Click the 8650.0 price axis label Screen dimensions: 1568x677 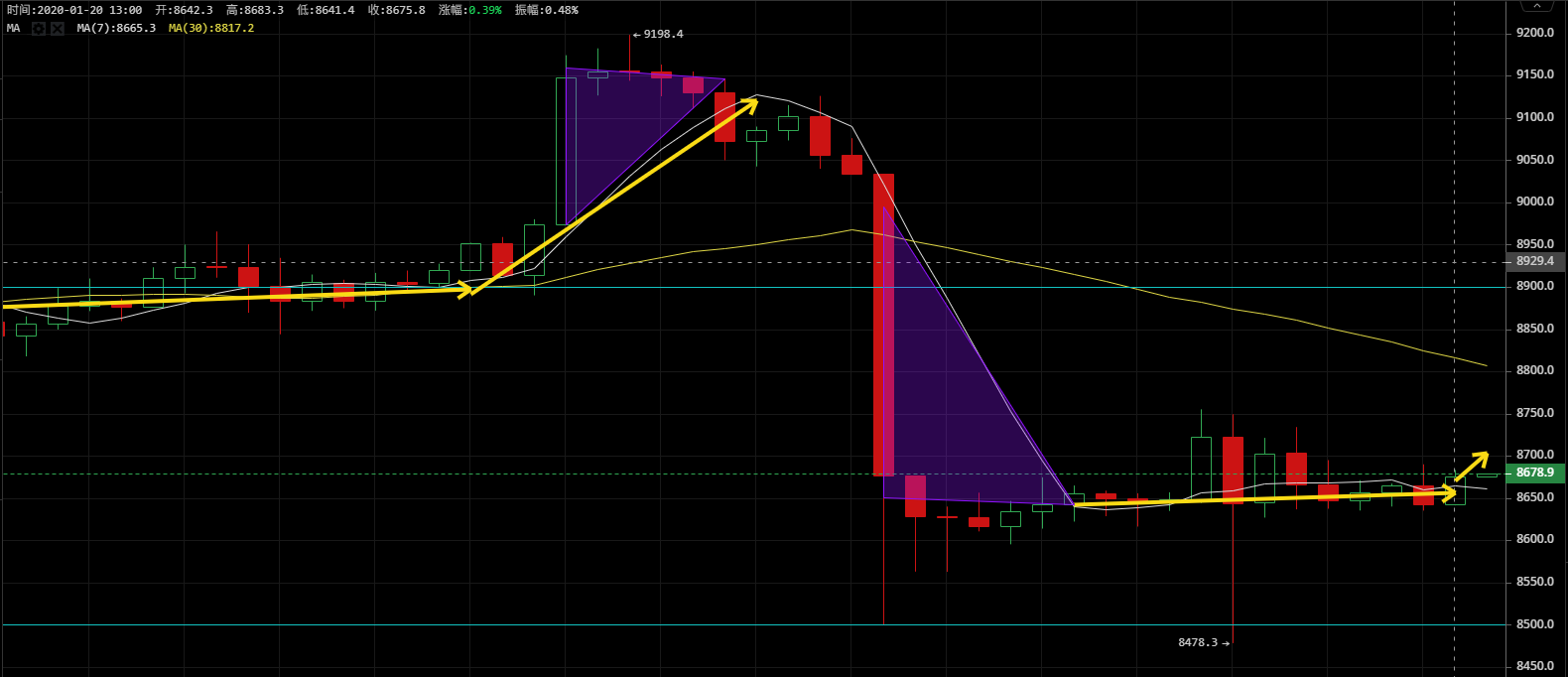point(1535,497)
